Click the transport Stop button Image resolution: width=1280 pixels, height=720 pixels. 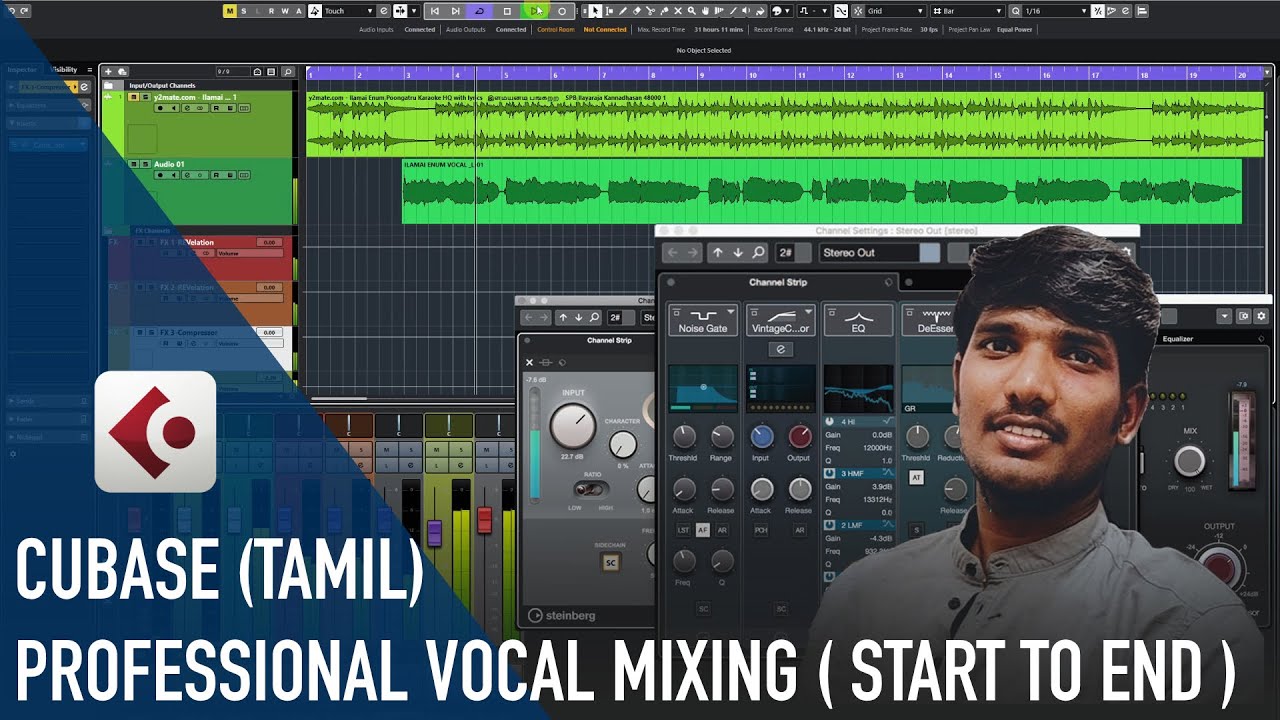click(x=507, y=11)
